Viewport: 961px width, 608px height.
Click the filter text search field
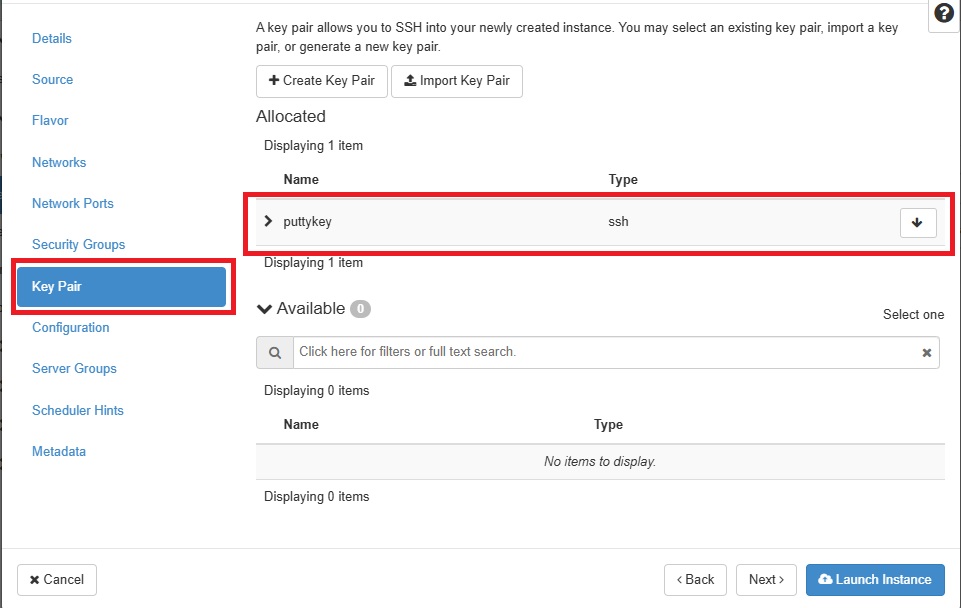607,352
